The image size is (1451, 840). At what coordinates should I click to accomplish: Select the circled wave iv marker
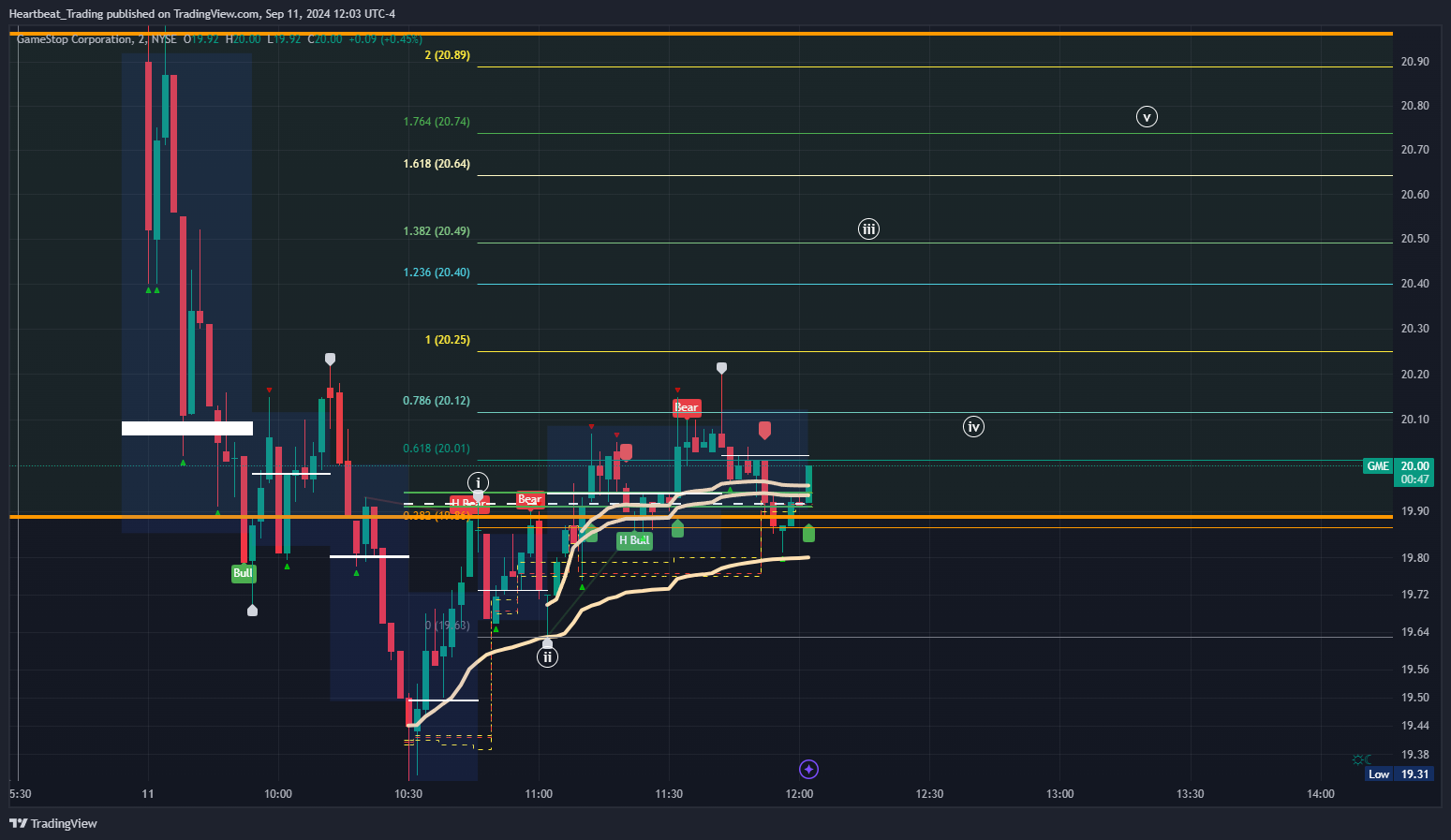pyautogui.click(x=973, y=427)
